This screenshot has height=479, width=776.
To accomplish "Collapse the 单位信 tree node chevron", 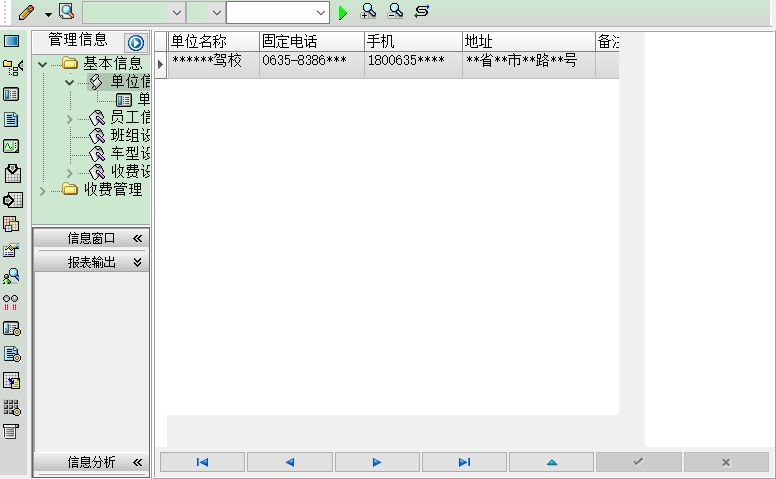I will click(x=69, y=83).
